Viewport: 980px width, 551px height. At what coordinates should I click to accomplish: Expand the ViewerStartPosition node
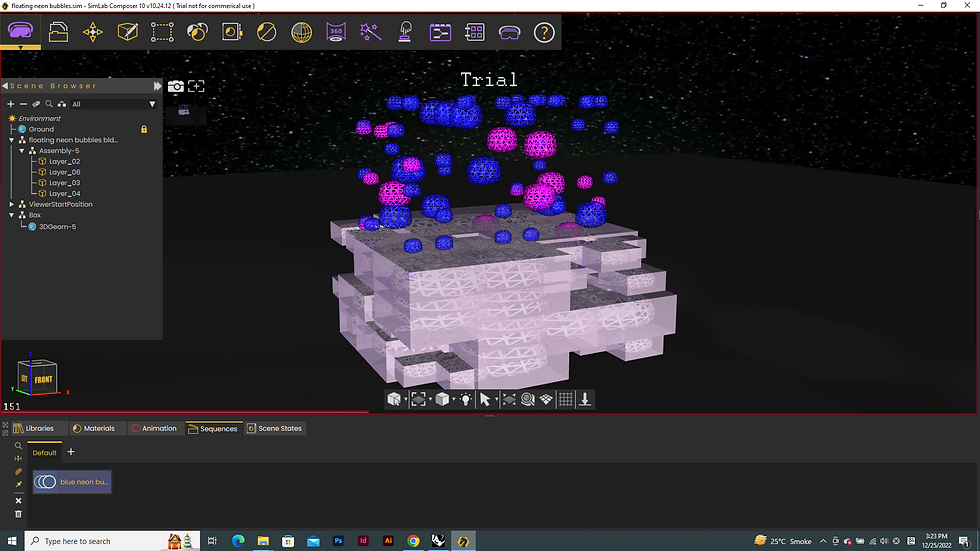click(12, 204)
